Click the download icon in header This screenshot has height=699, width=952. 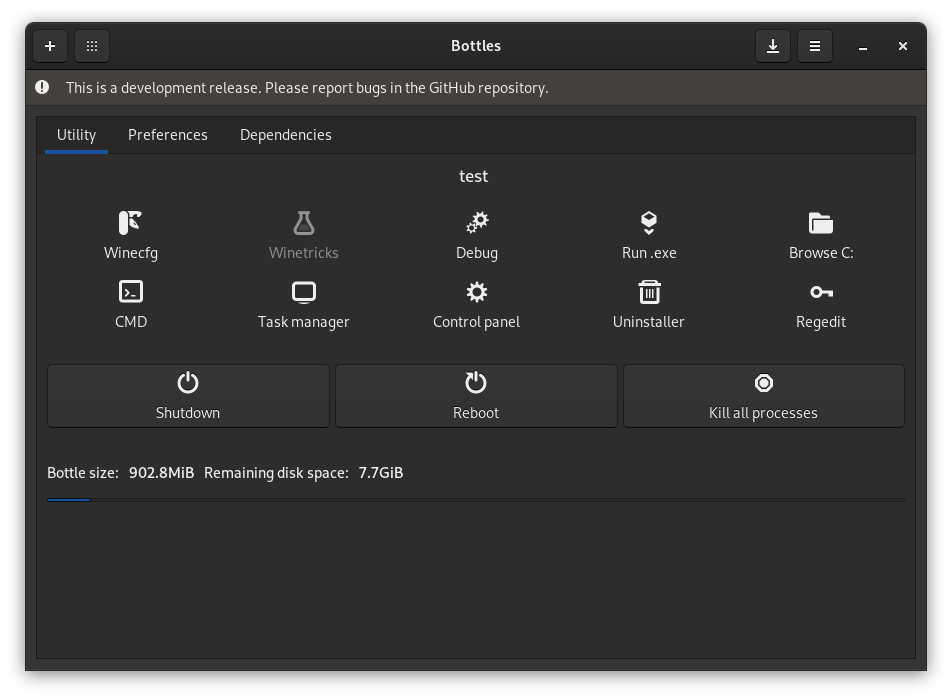pos(773,46)
